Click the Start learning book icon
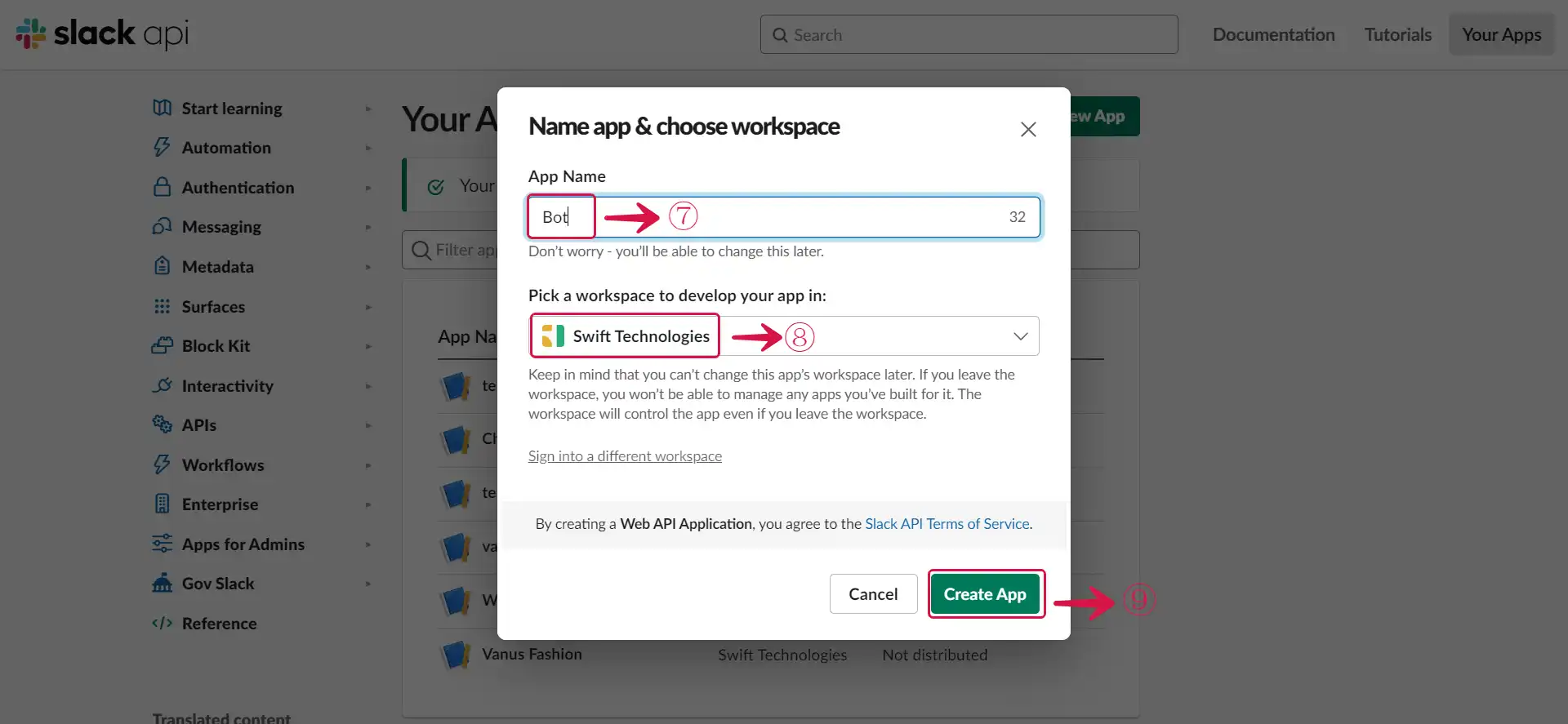1568x724 pixels. tap(162, 108)
